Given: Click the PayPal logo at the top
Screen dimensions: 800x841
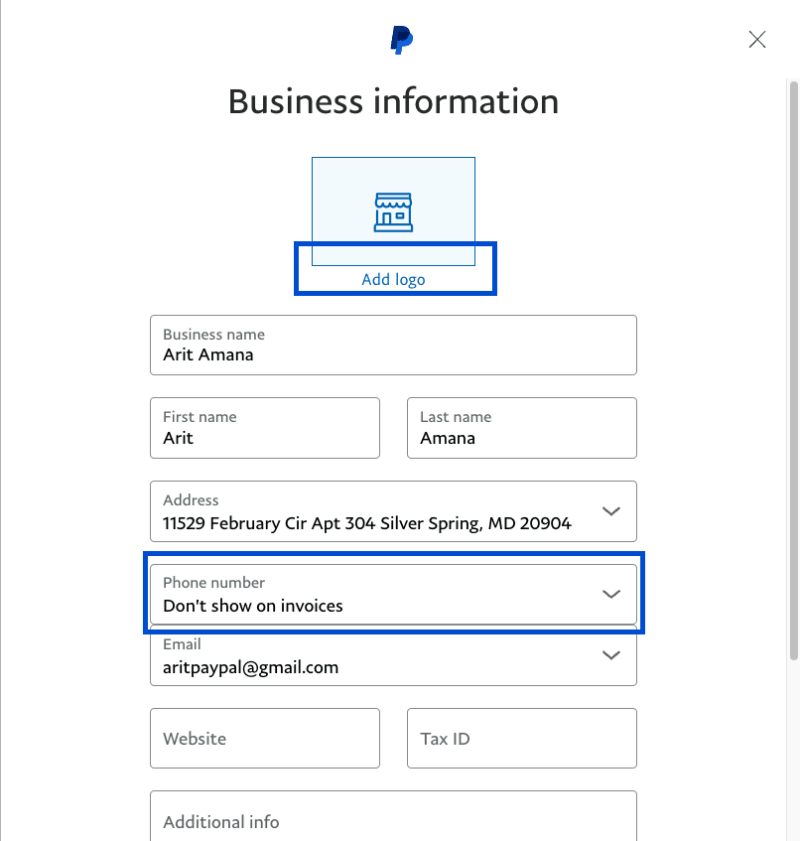Looking at the screenshot, I should [x=401, y=40].
